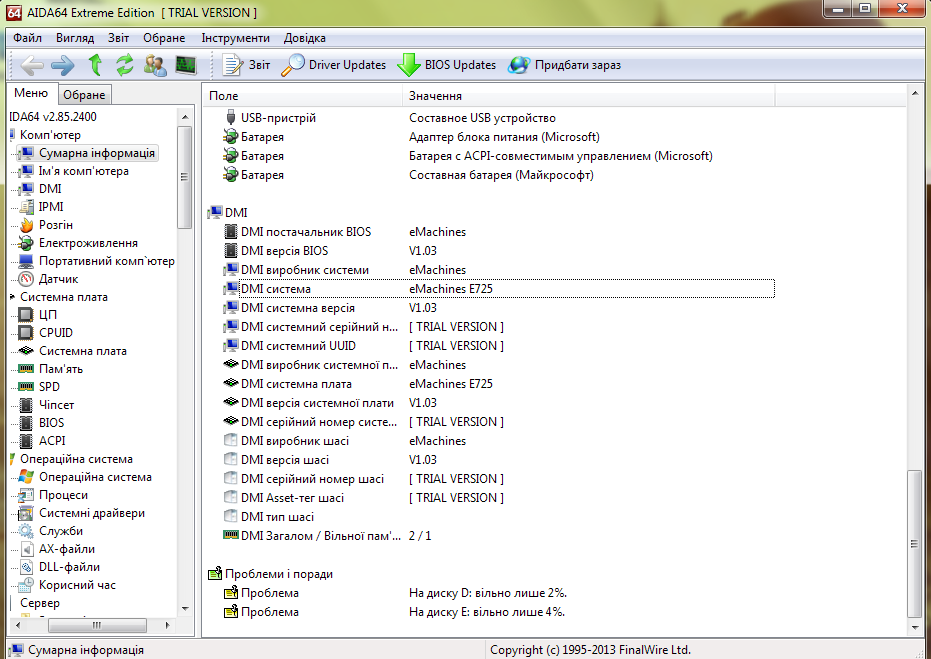Viewport: 931px width, 659px height.
Task: Select the disk D: free space problem row
Action: [498, 593]
